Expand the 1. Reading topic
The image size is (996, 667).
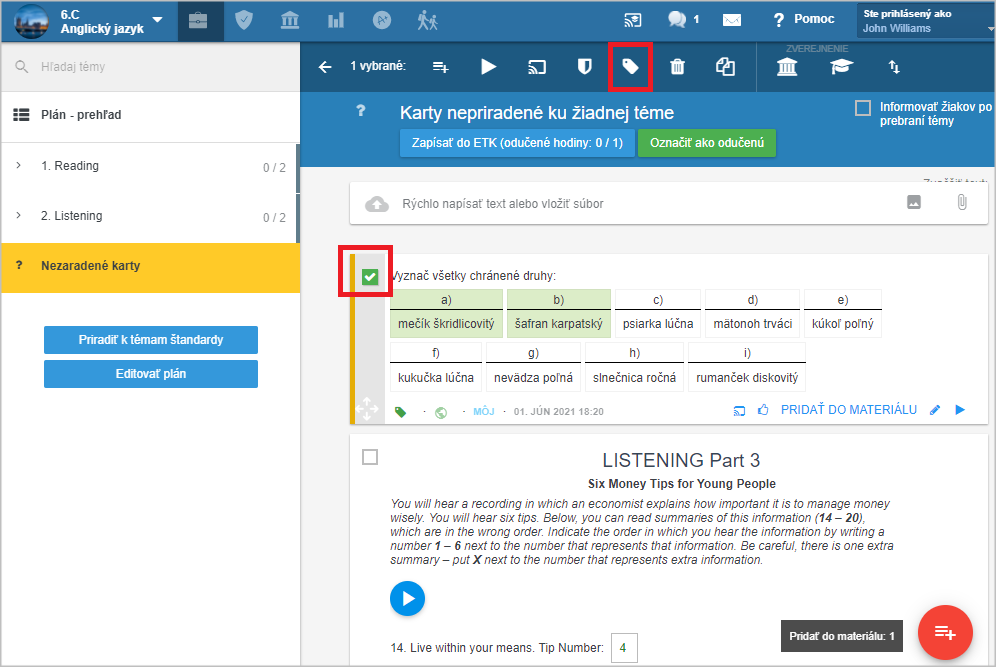click(x=18, y=165)
